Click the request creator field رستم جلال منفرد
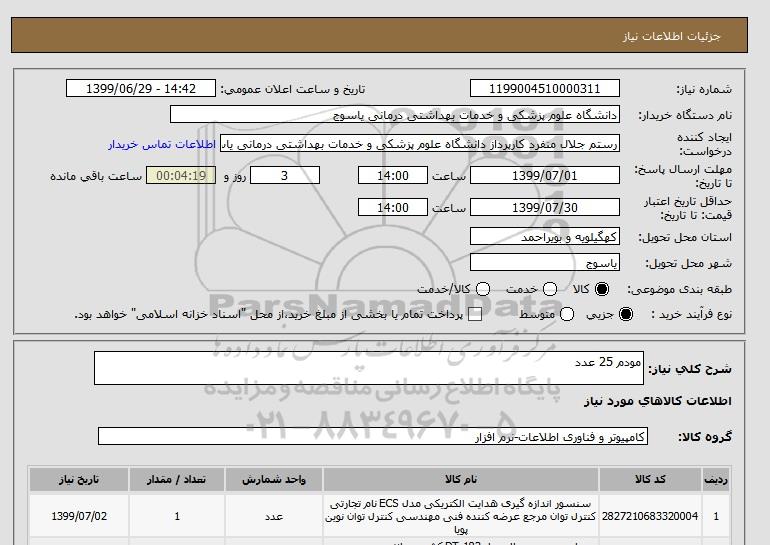This screenshot has height=545, width=770. 420,144
